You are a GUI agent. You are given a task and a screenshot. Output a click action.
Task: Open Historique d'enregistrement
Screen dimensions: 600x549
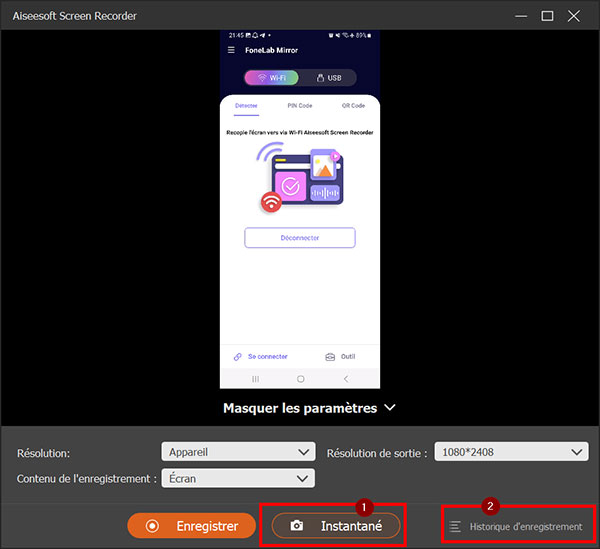(516, 527)
